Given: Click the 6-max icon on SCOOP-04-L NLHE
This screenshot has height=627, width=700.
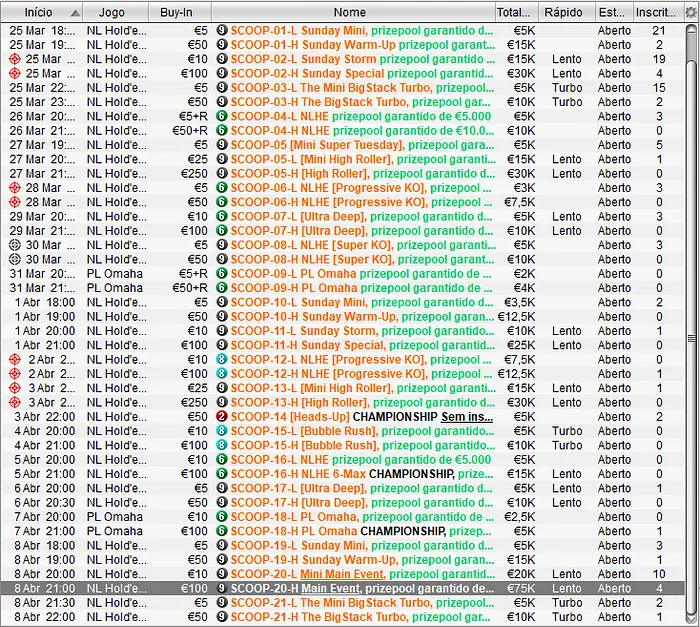Looking at the screenshot, I should click(x=222, y=116).
